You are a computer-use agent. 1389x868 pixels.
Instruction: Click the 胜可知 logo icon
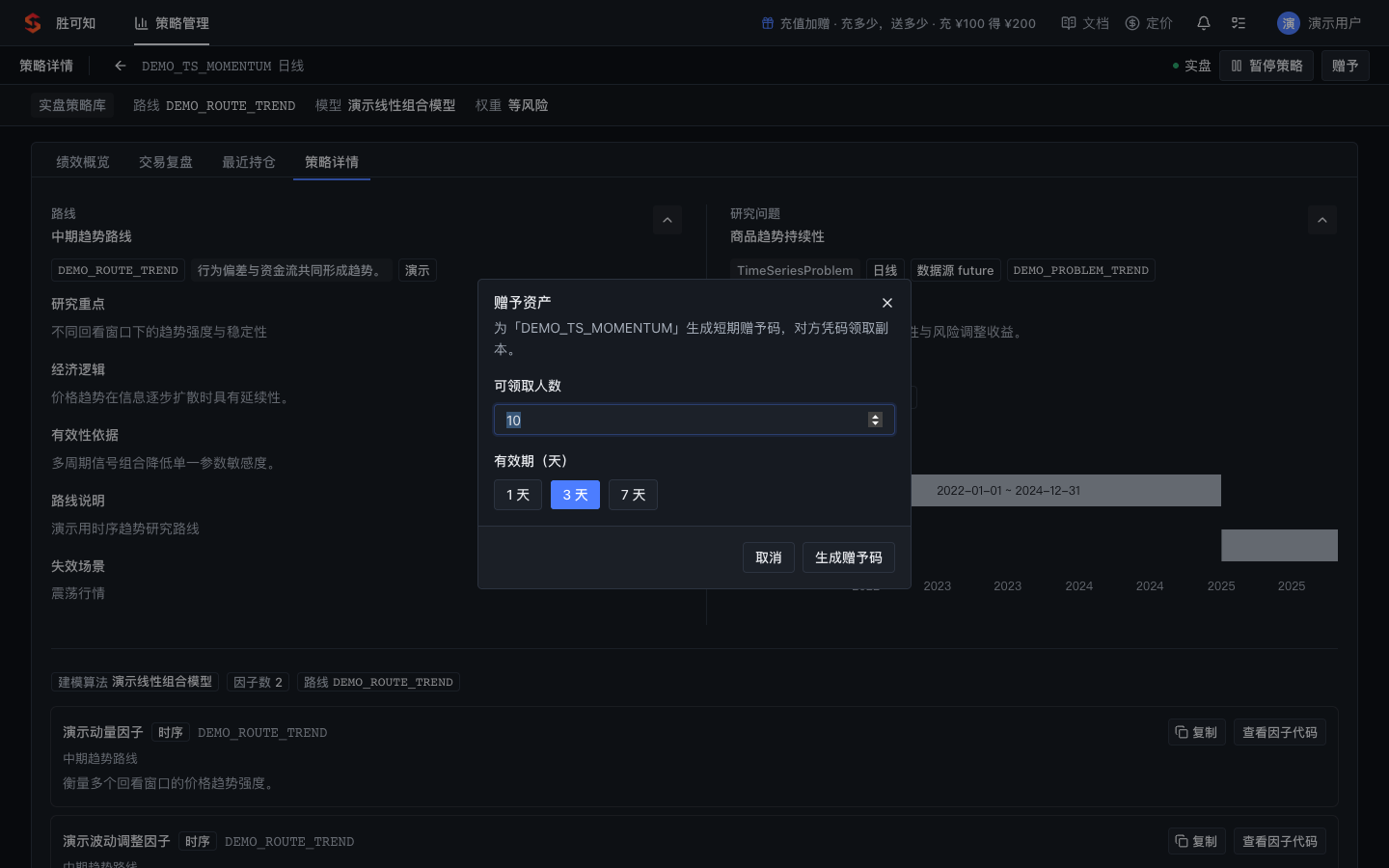pyautogui.click(x=33, y=23)
